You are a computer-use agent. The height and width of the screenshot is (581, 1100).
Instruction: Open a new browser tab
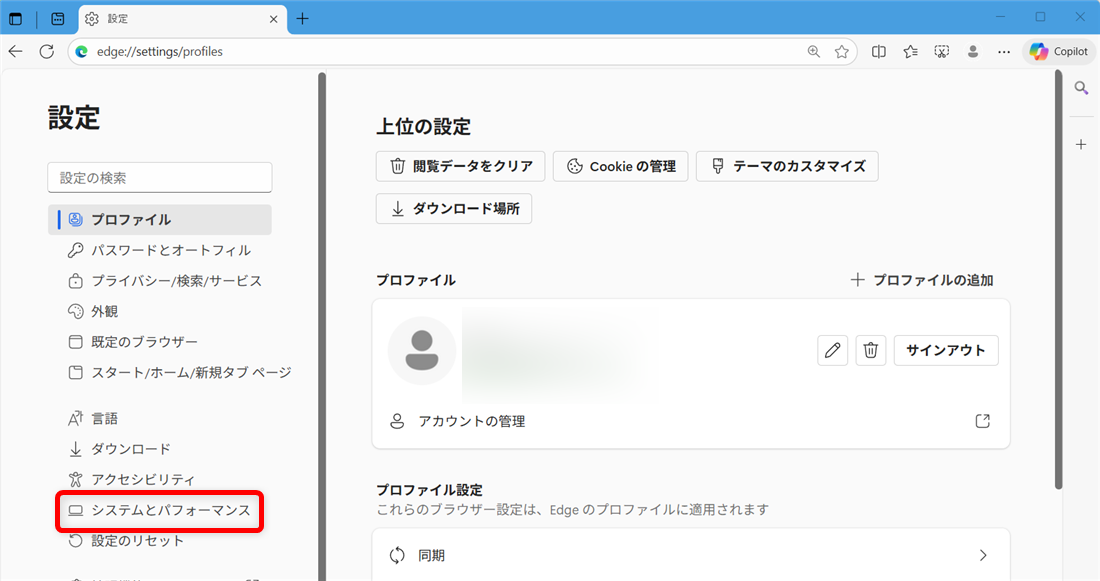[302, 18]
